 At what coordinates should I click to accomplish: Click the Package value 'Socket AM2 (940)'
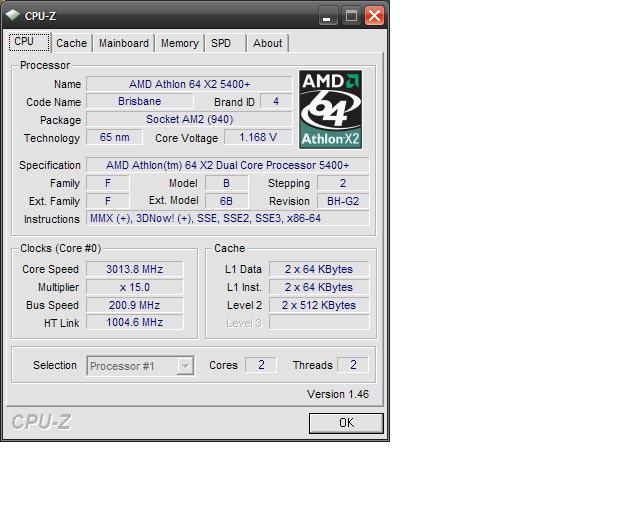189,119
